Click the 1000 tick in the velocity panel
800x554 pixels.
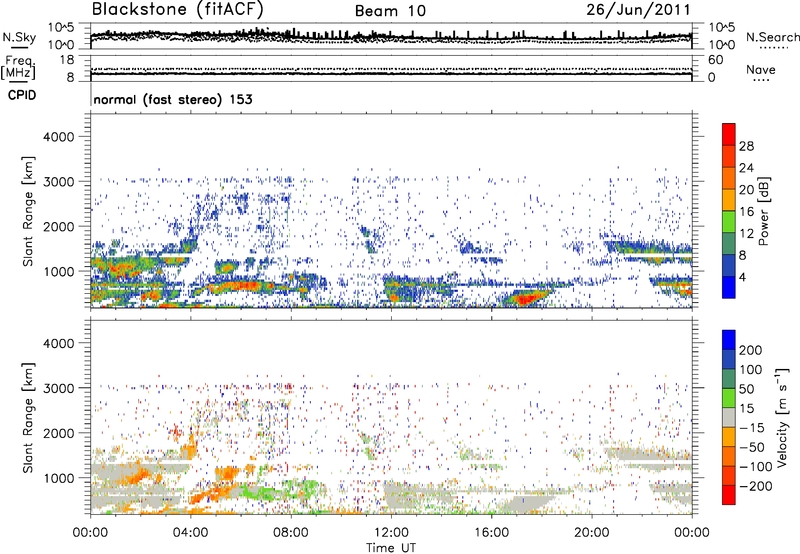(x=58, y=478)
